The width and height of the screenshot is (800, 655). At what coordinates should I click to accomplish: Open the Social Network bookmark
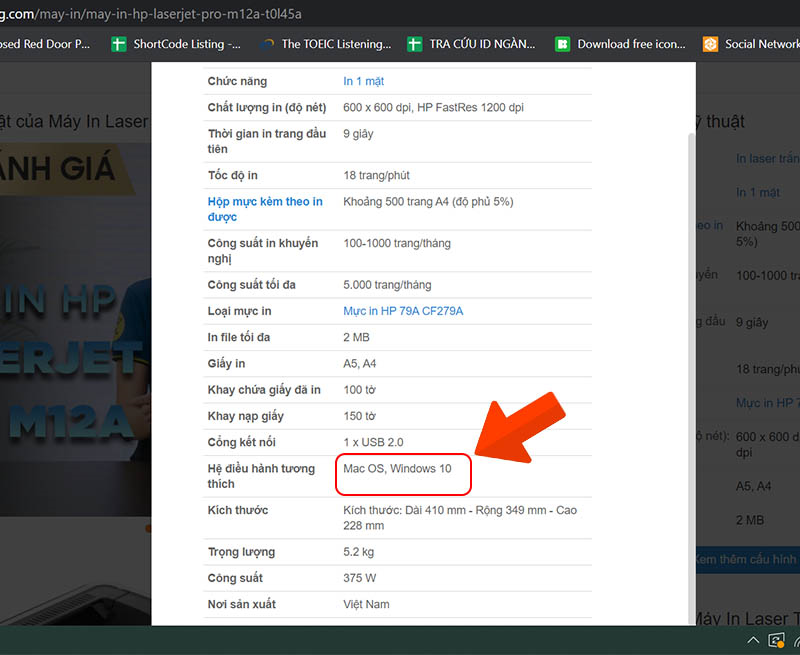click(751, 44)
